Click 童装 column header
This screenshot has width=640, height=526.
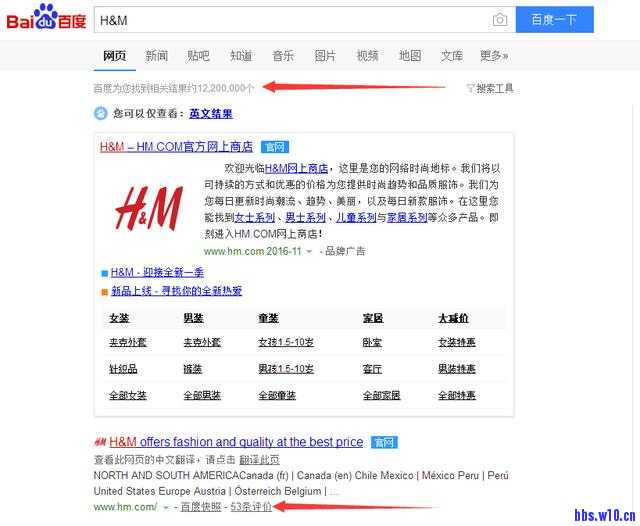click(269, 318)
